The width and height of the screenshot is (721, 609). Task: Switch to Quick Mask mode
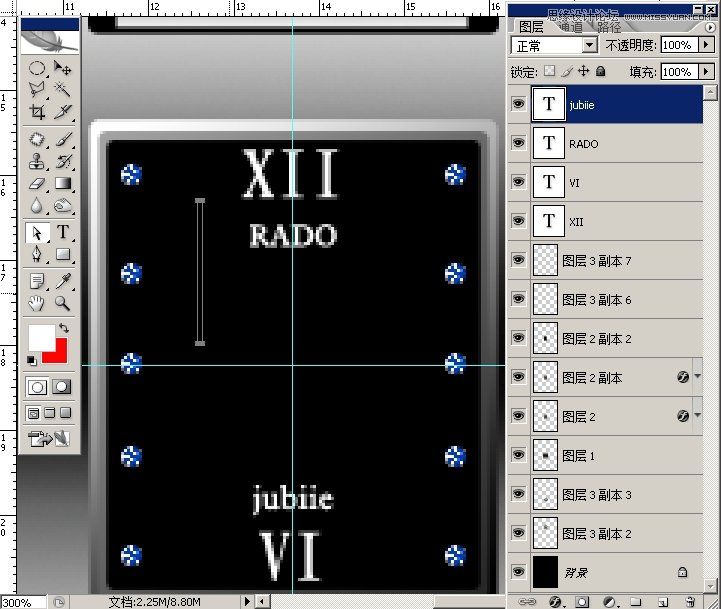click(62, 387)
